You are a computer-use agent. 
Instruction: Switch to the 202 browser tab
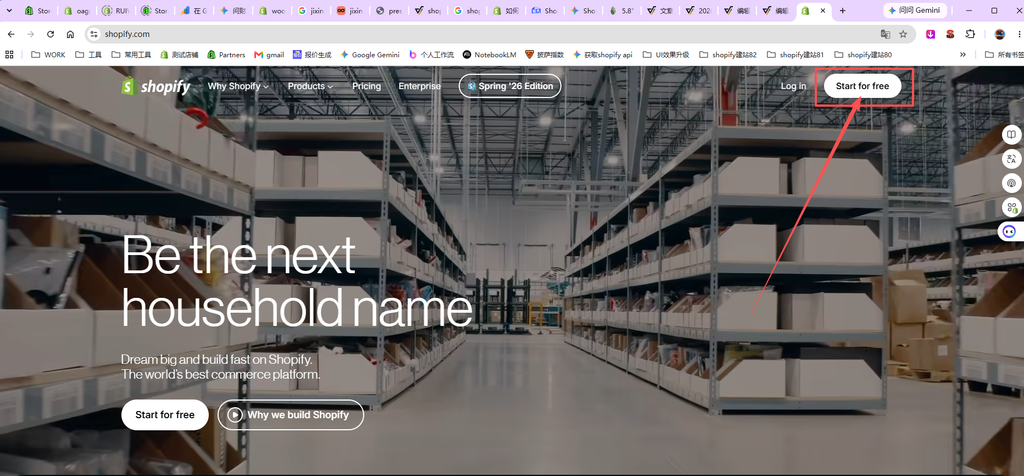tap(698, 10)
